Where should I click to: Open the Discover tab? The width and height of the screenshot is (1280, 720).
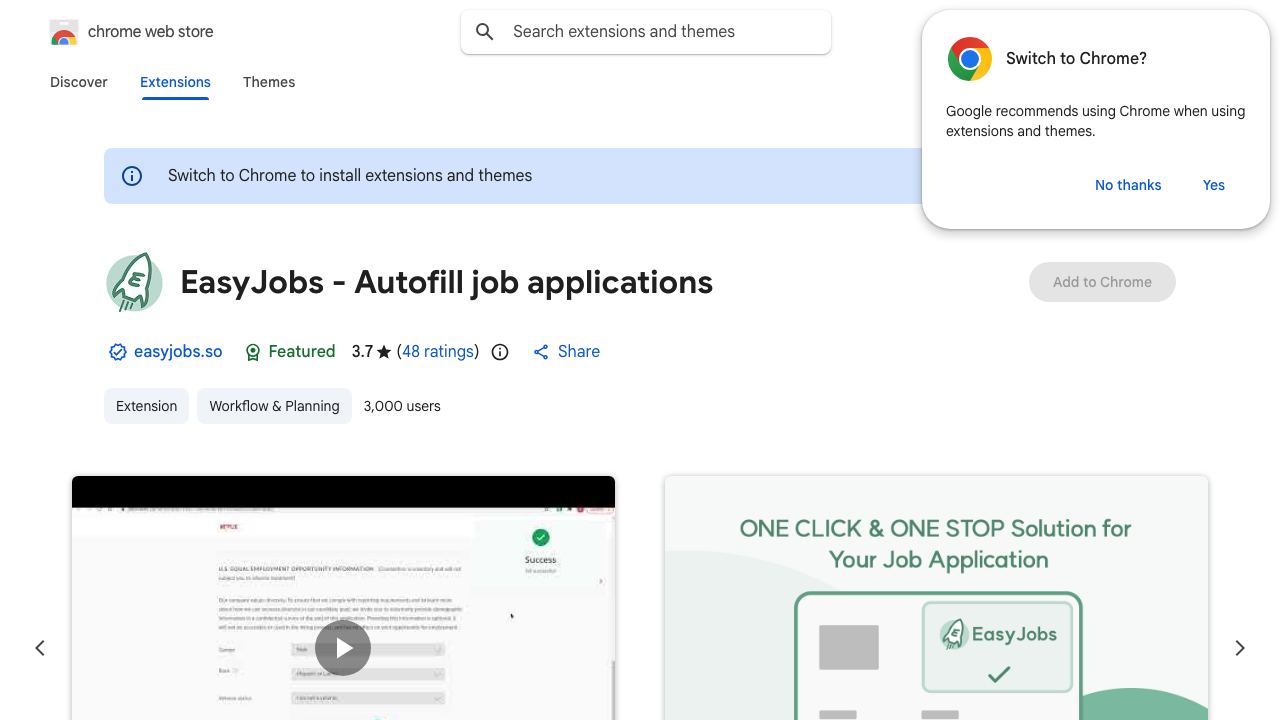[79, 82]
